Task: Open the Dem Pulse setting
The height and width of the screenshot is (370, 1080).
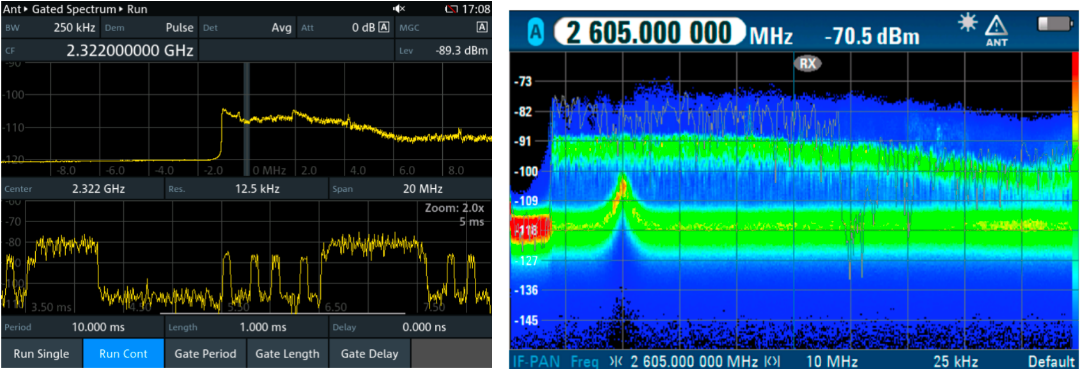Action: pos(149,28)
